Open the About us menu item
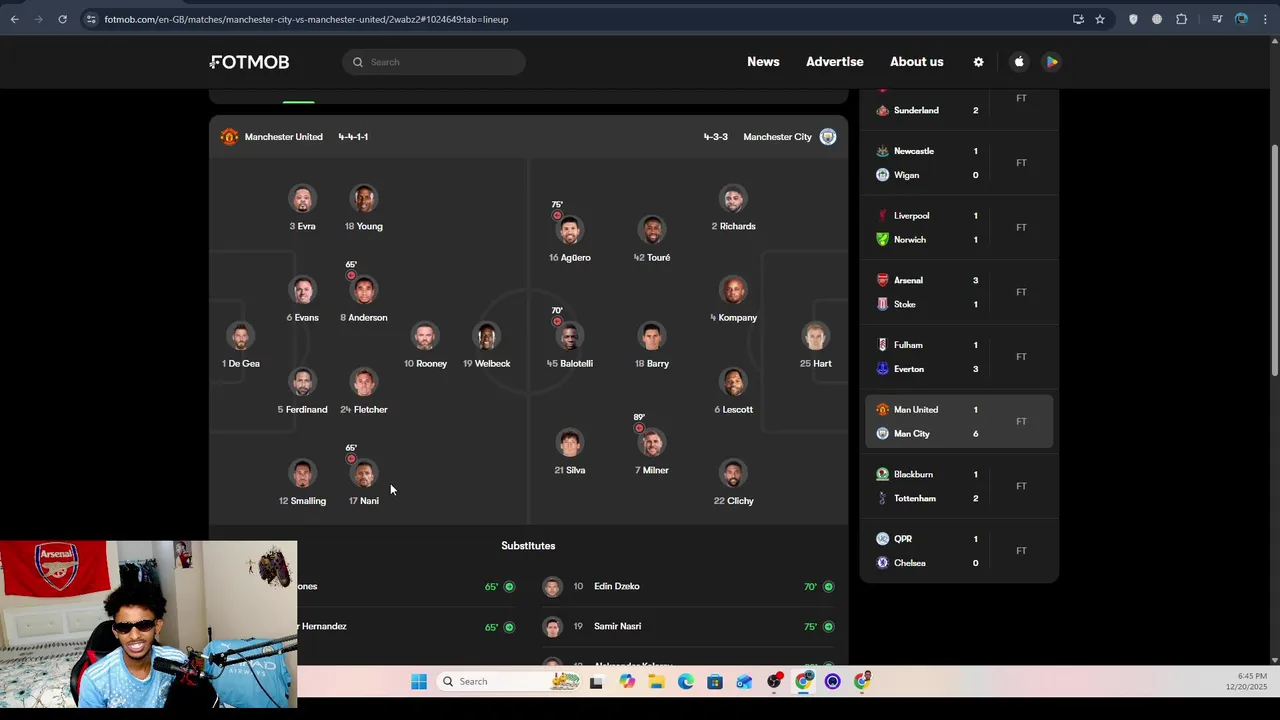 point(917,62)
